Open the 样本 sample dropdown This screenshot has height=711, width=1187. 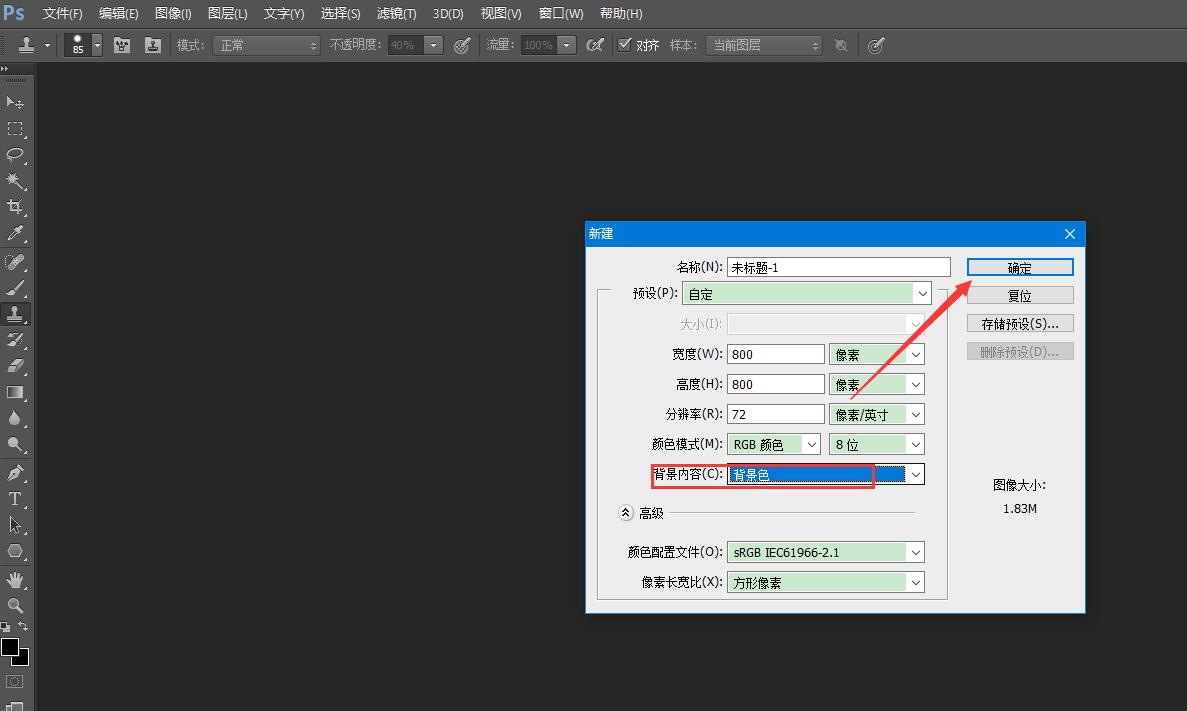point(763,45)
